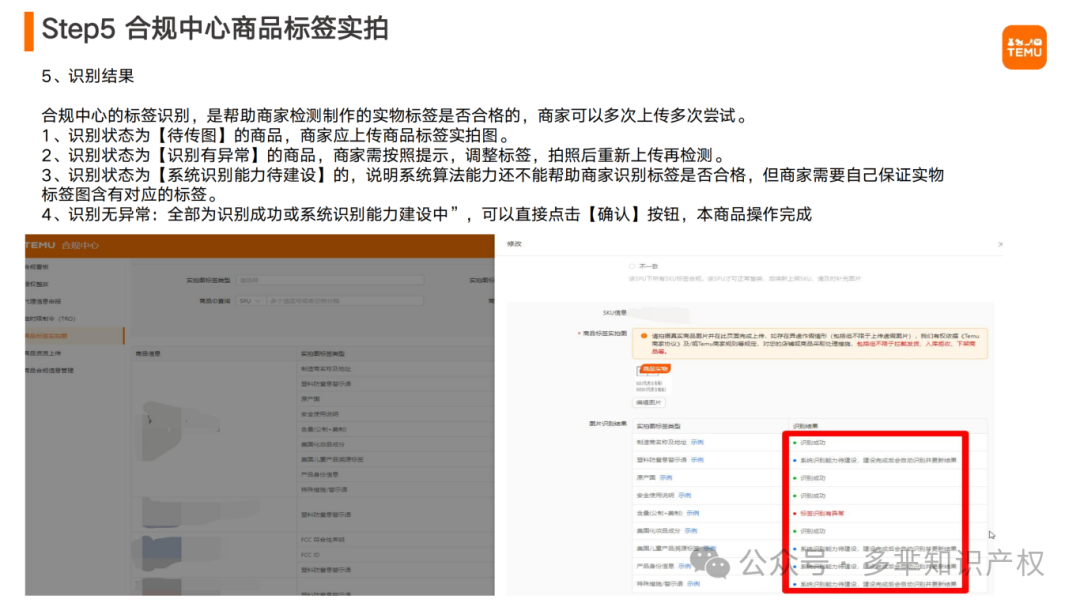Select highlighted 商品标签实拍图 sidebar item
The image size is (1080, 607).
(74, 336)
